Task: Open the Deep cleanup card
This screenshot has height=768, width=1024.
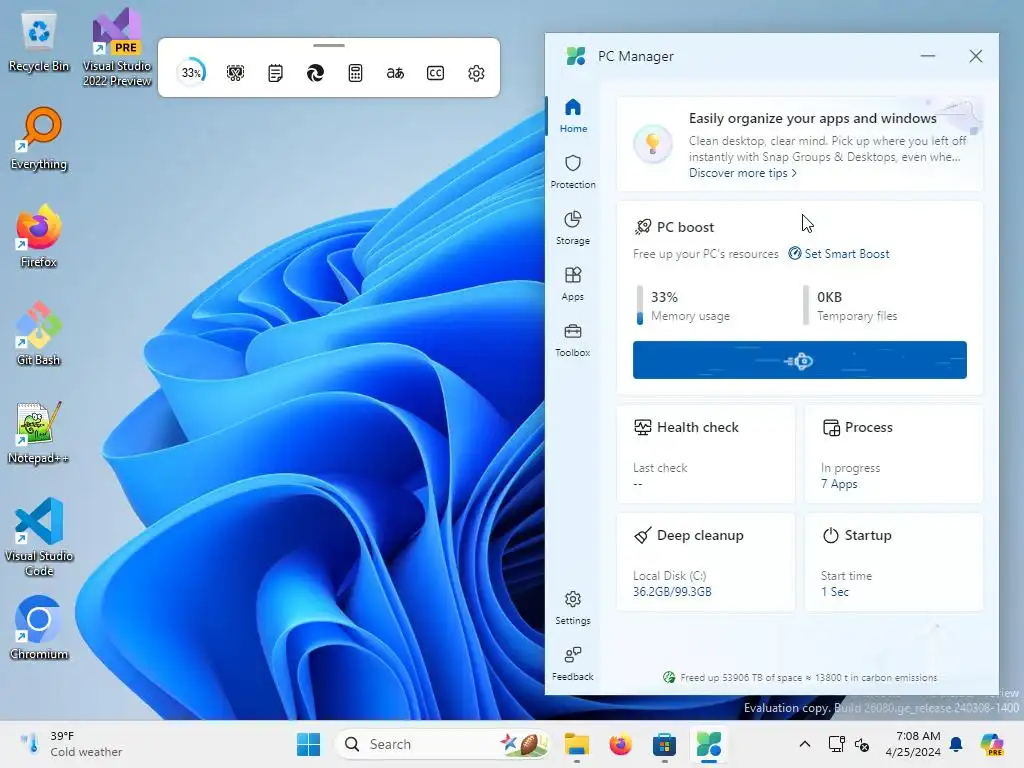Action: [705, 562]
